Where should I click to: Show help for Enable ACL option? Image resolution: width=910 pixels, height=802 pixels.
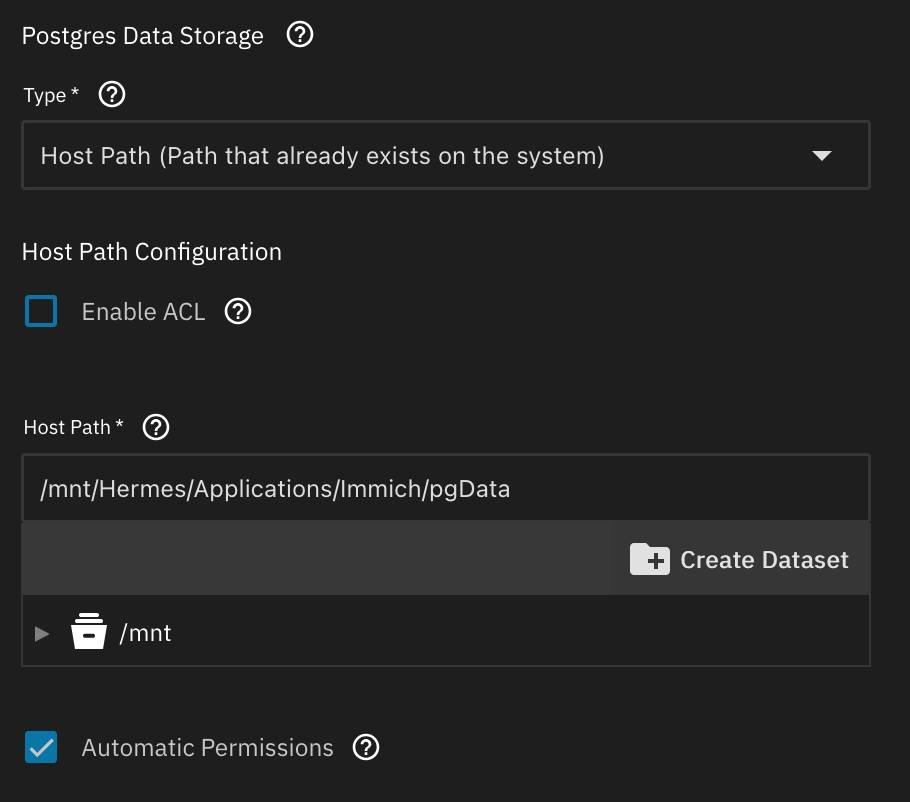[x=237, y=312]
